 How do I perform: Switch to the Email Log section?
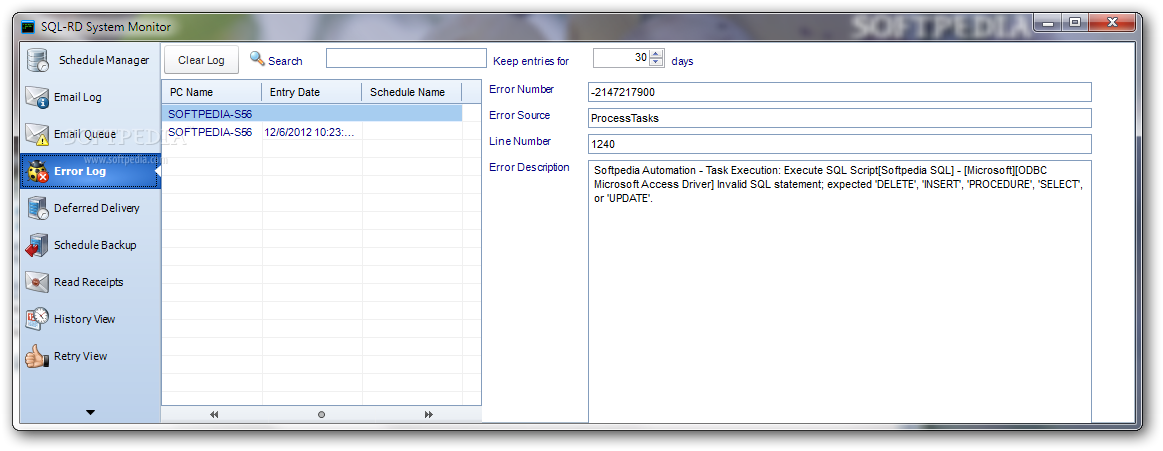point(78,97)
